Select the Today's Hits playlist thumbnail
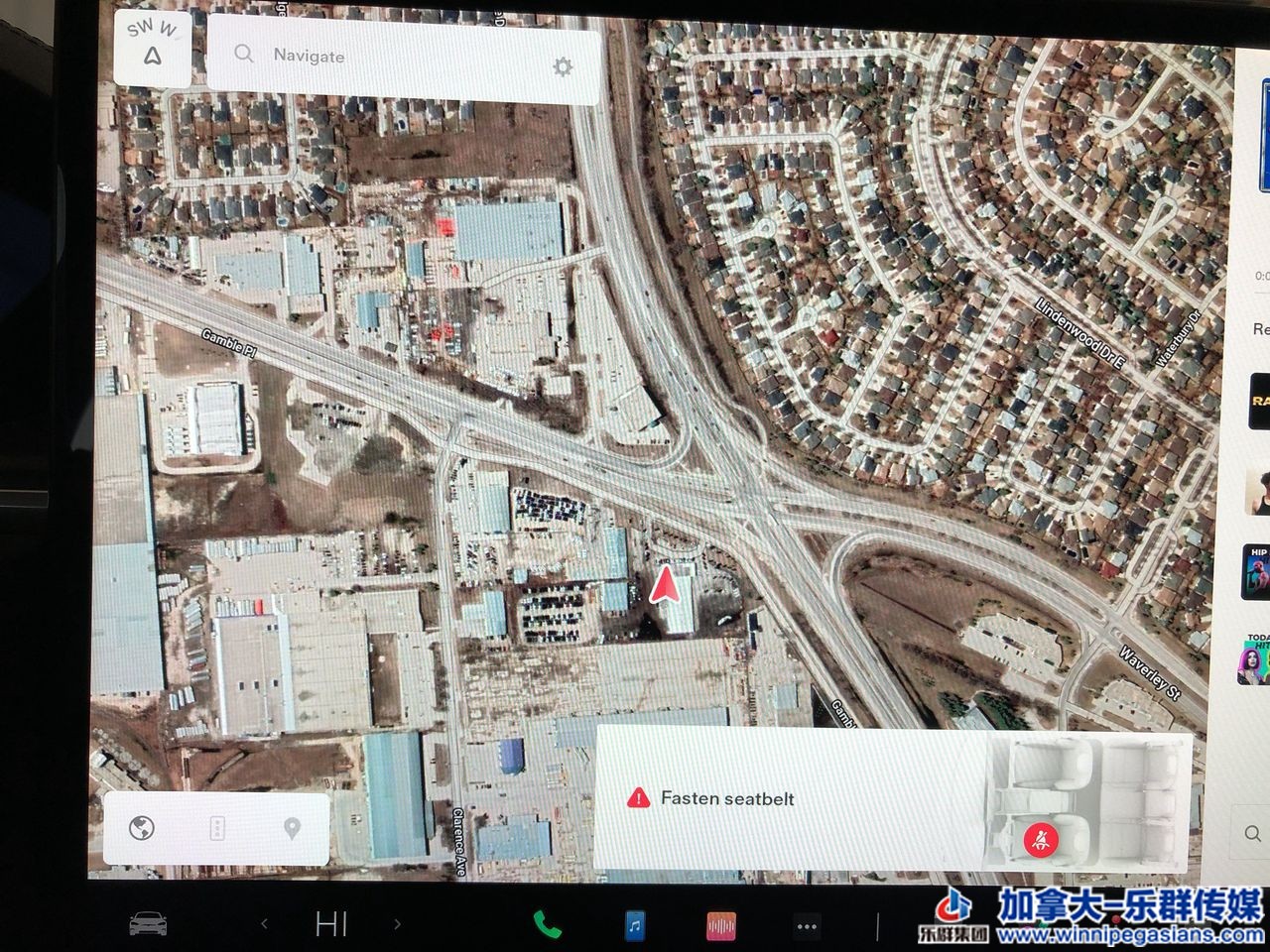The width and height of the screenshot is (1270, 952). click(1253, 659)
